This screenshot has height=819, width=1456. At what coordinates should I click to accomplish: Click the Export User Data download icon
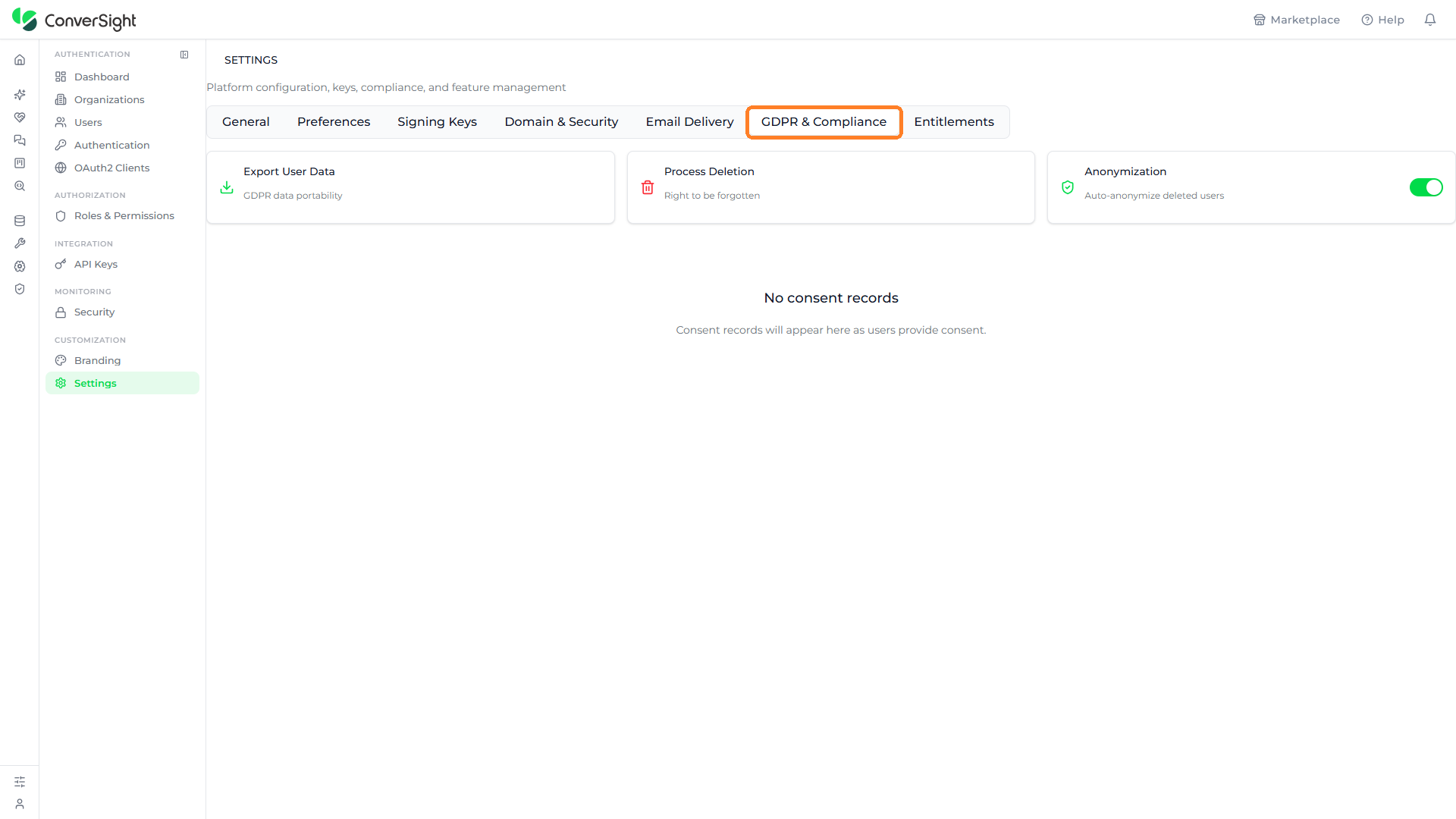227,187
